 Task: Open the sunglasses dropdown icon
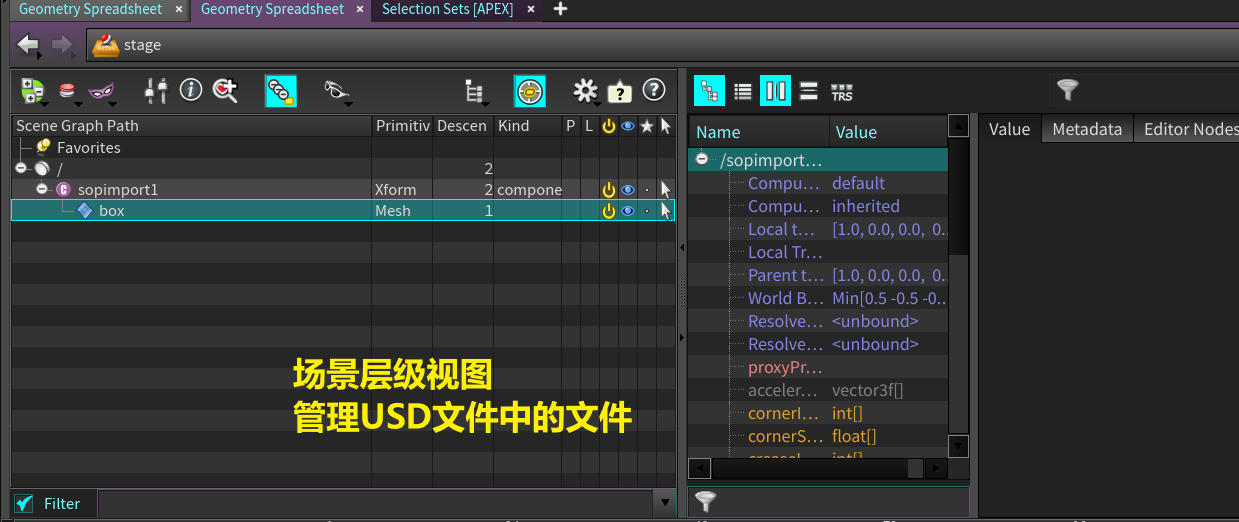(339, 91)
